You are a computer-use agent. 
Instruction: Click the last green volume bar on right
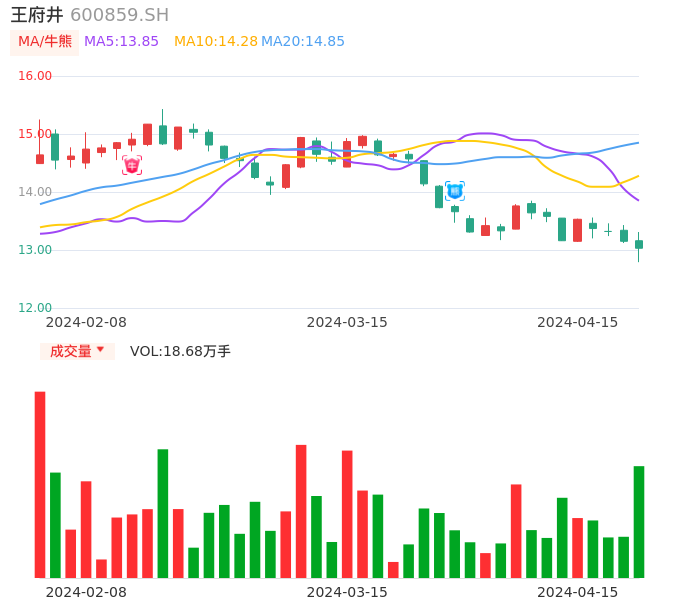(x=639, y=521)
